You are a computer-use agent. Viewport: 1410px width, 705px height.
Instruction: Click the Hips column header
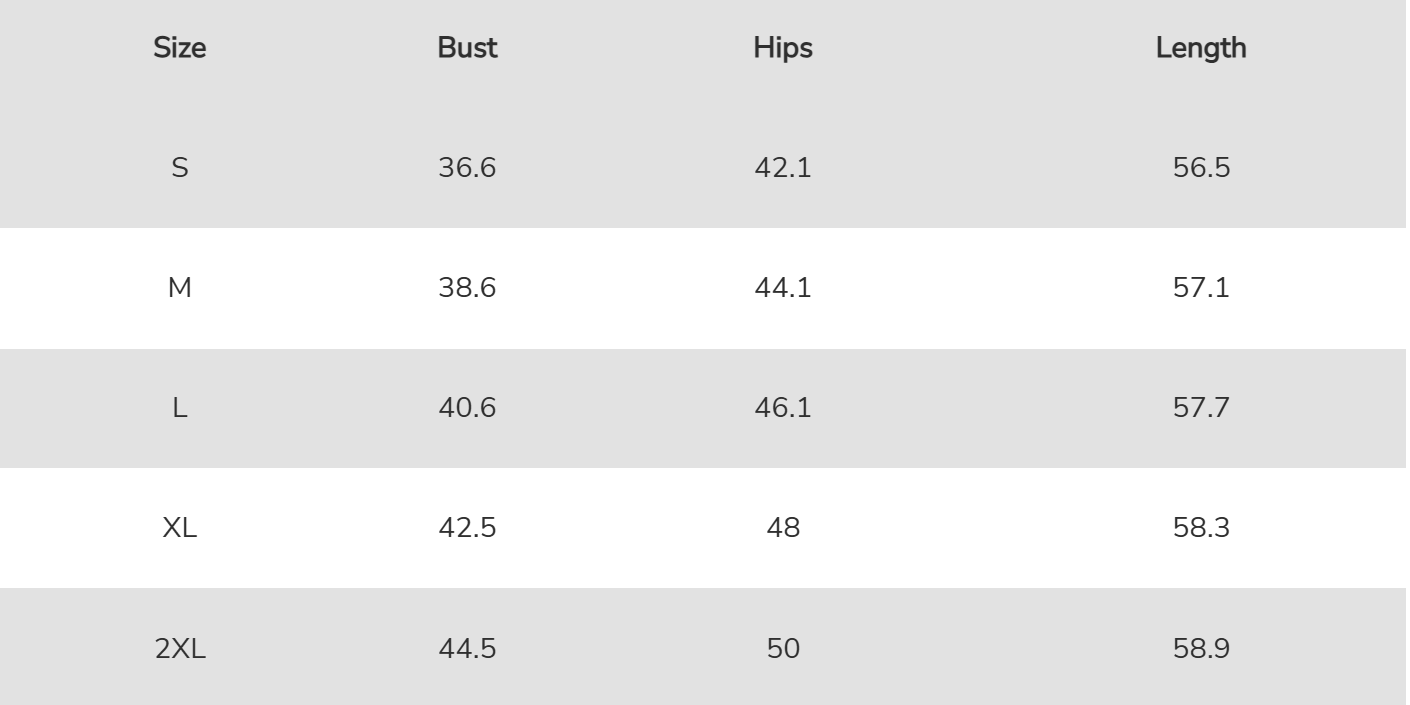pyautogui.click(x=783, y=49)
